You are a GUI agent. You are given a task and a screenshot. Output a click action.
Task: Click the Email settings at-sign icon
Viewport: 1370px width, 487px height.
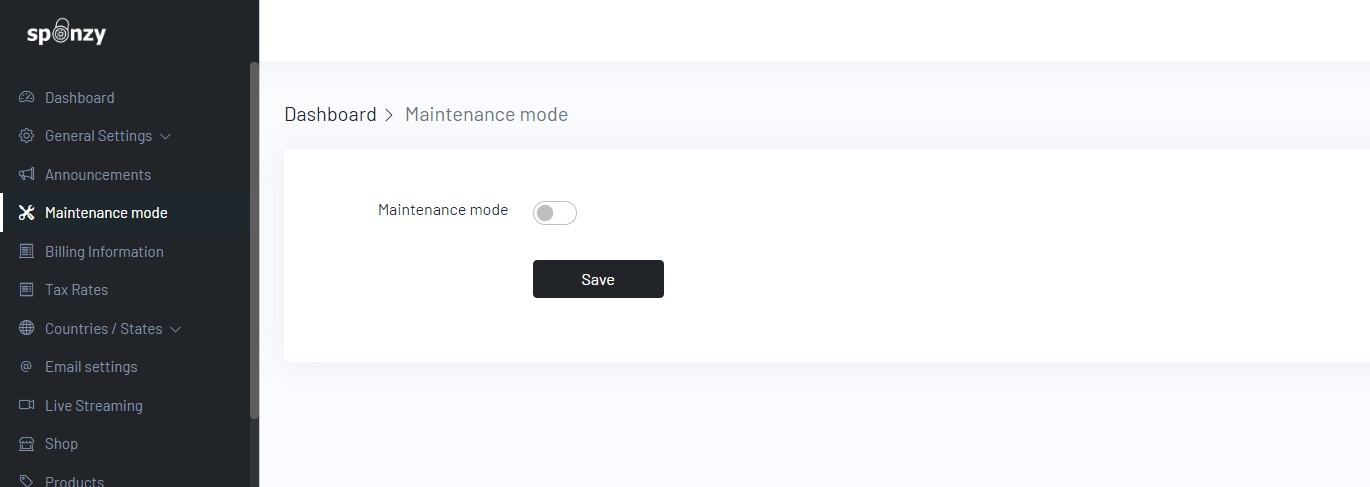(x=27, y=367)
